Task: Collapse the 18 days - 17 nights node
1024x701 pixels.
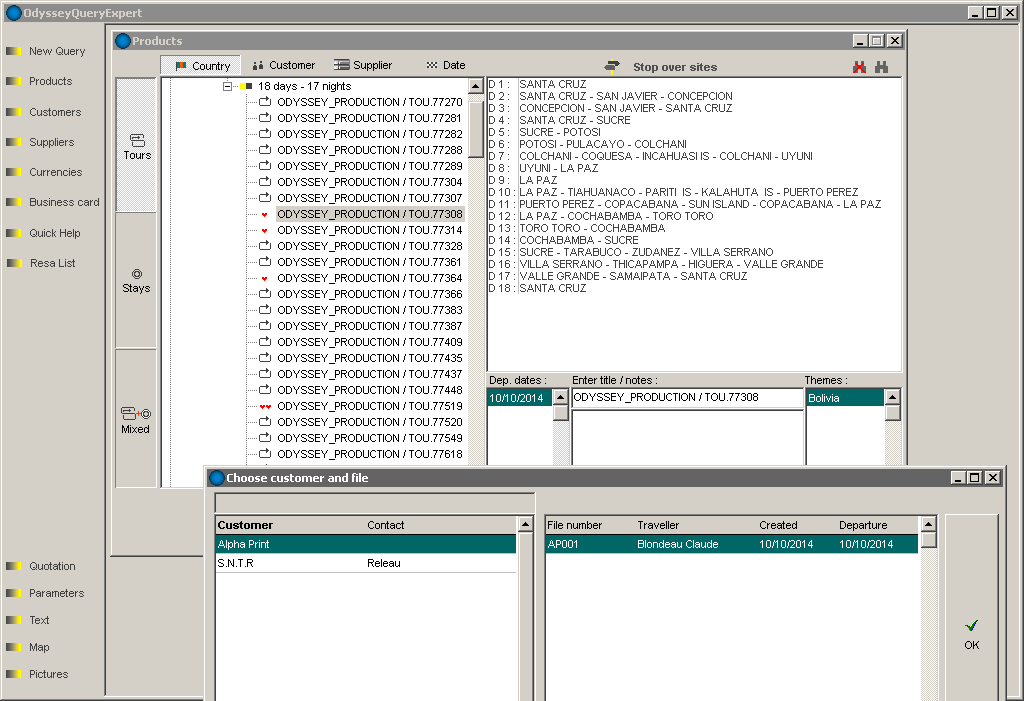Action: [x=228, y=87]
